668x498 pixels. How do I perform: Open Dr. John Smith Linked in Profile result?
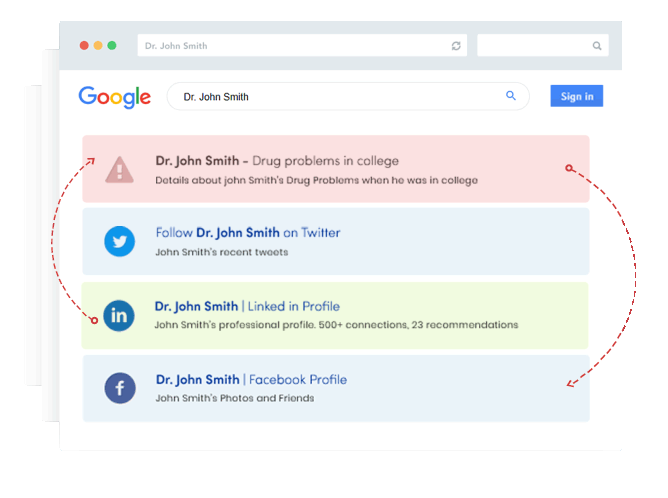[x=247, y=306]
